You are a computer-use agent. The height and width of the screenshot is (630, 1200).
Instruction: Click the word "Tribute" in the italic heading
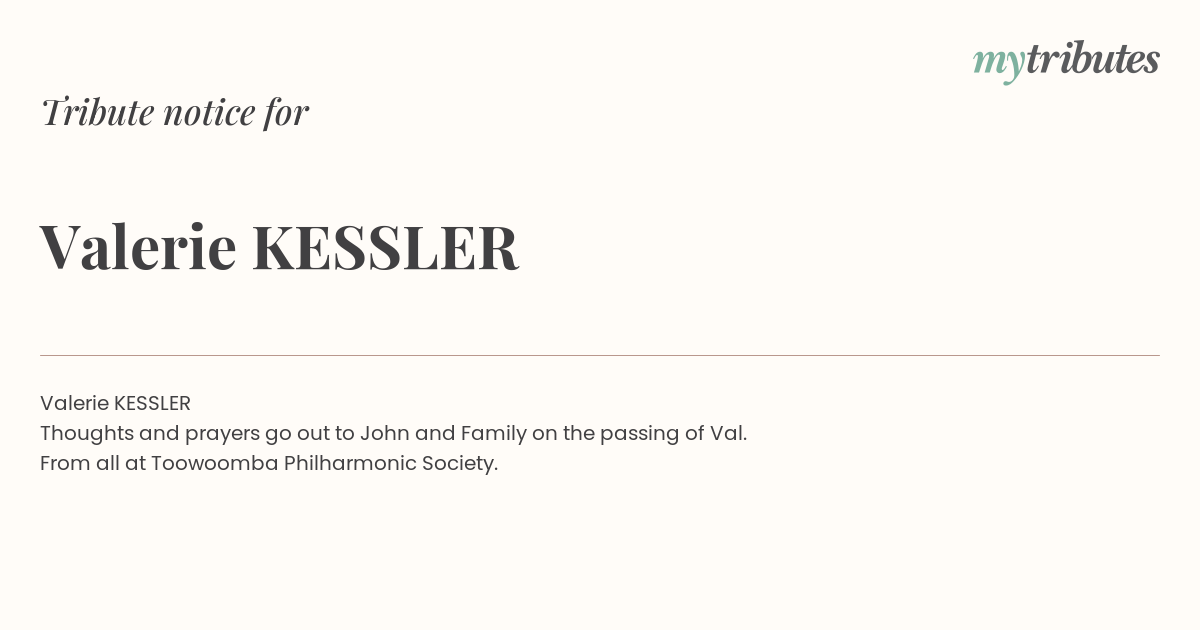pyautogui.click(x=97, y=112)
